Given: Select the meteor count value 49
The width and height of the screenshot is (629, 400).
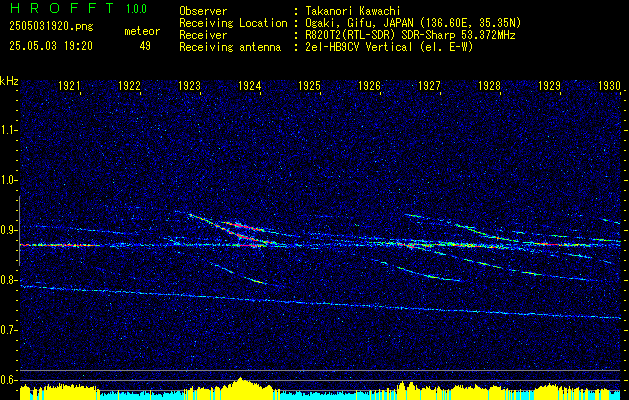Looking at the screenshot, I should [145, 46].
